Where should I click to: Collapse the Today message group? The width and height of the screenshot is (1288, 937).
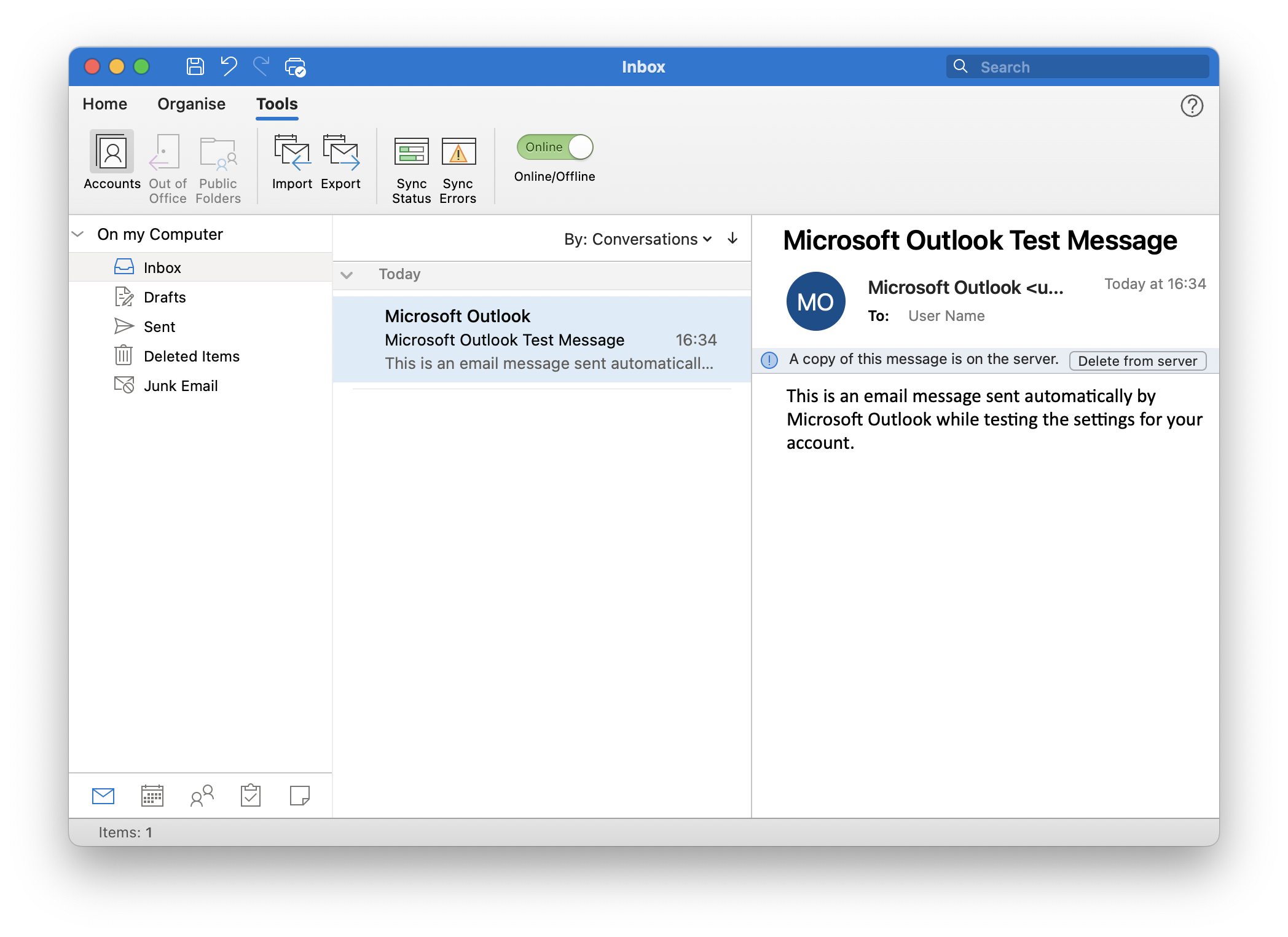click(x=347, y=275)
